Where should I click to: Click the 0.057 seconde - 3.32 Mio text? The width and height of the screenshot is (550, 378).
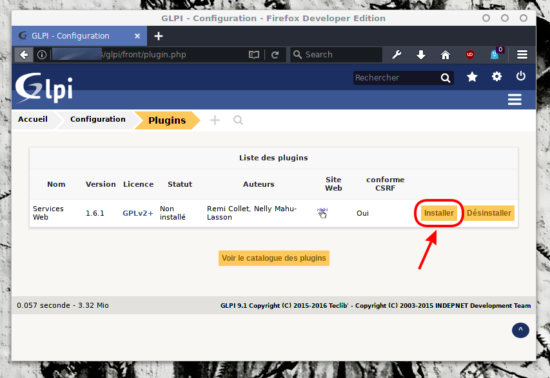(63, 305)
